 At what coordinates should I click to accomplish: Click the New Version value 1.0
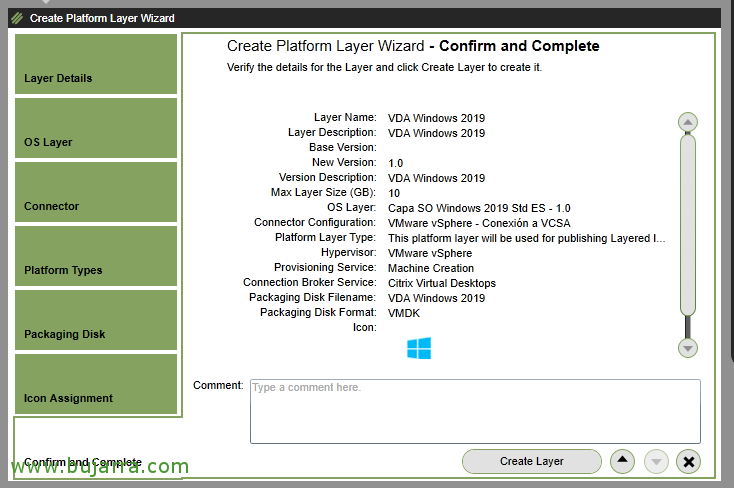(396, 163)
